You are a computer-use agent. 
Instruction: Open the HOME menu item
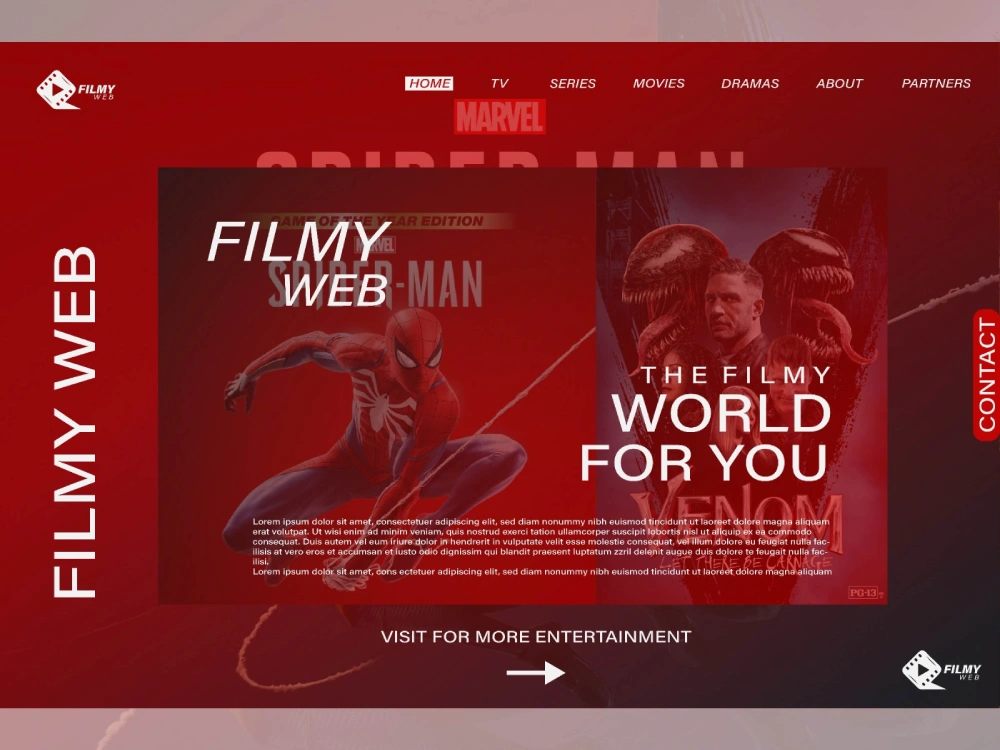pyautogui.click(x=429, y=84)
